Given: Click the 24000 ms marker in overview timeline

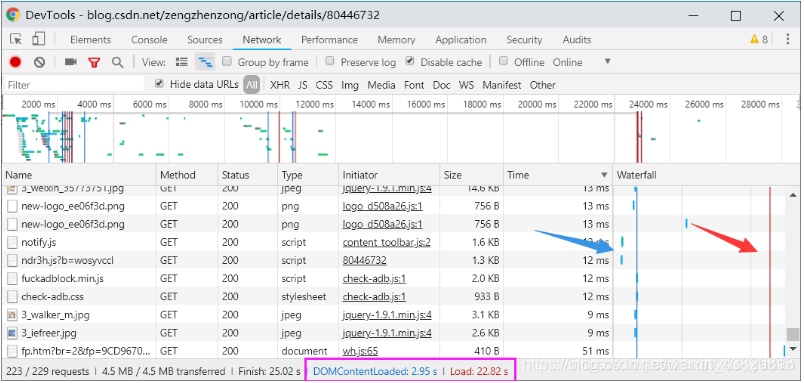Looking at the screenshot, I should point(649,105).
